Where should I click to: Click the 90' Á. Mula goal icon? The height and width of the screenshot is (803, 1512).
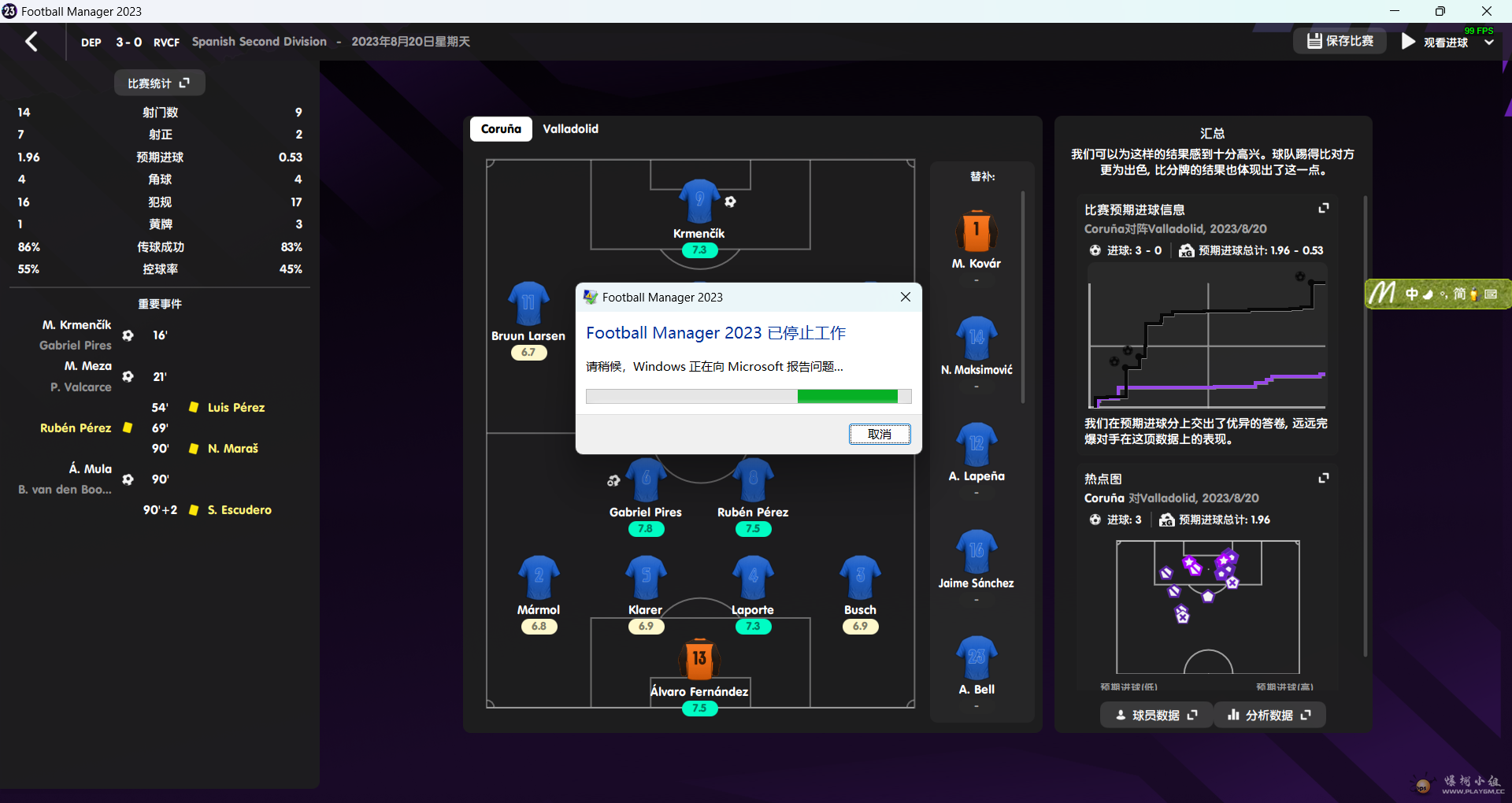[x=128, y=479]
